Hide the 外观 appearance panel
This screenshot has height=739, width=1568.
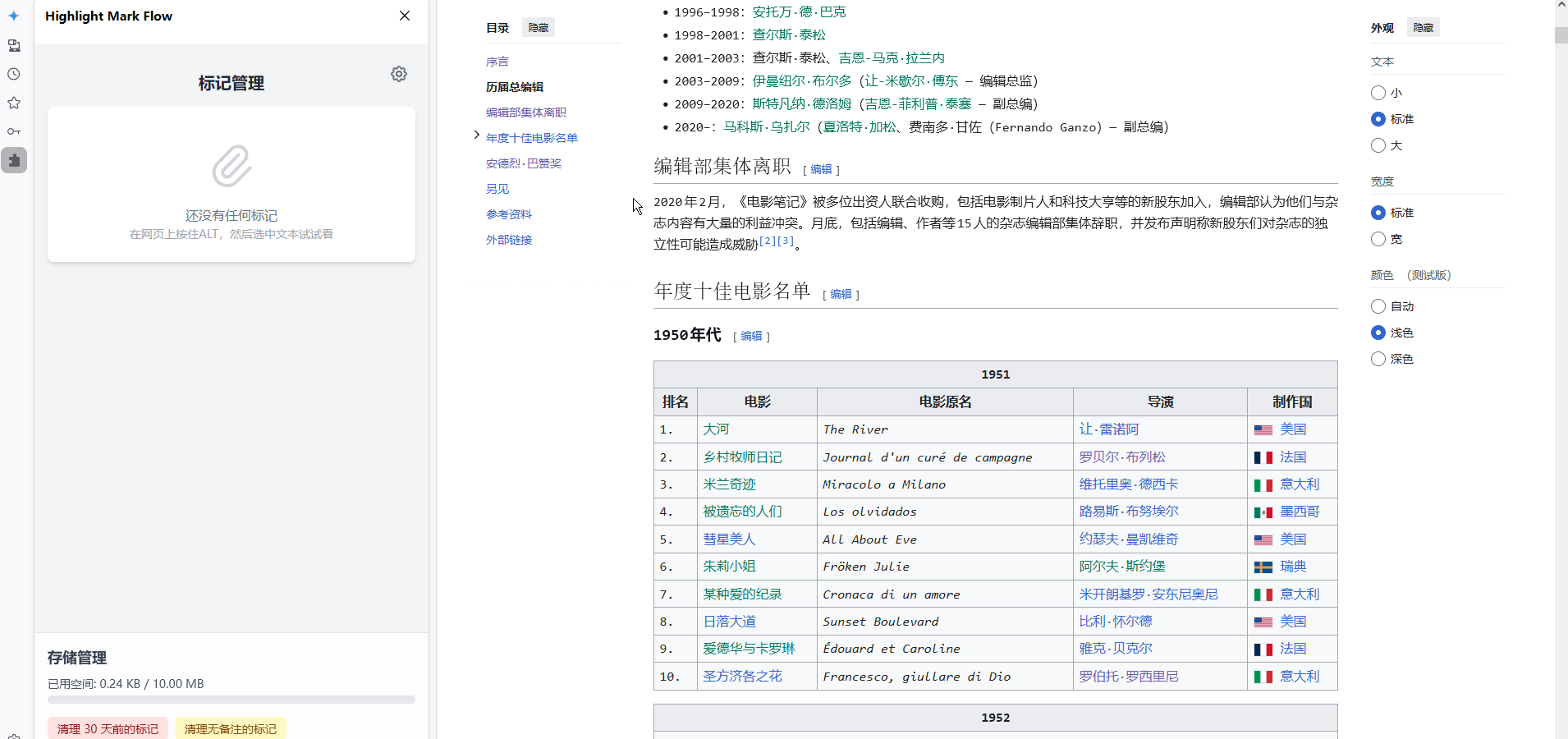click(x=1424, y=28)
